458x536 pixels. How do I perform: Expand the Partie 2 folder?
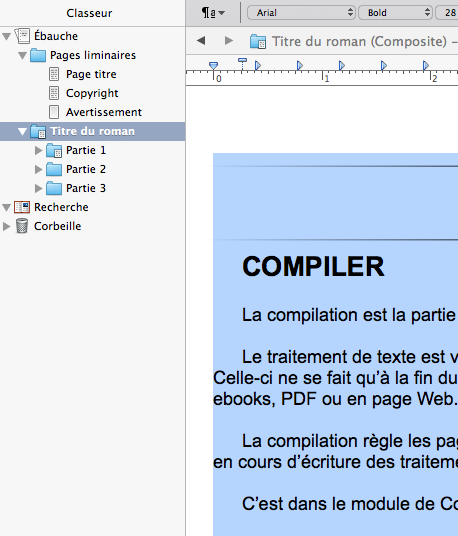pyautogui.click(x=38, y=169)
